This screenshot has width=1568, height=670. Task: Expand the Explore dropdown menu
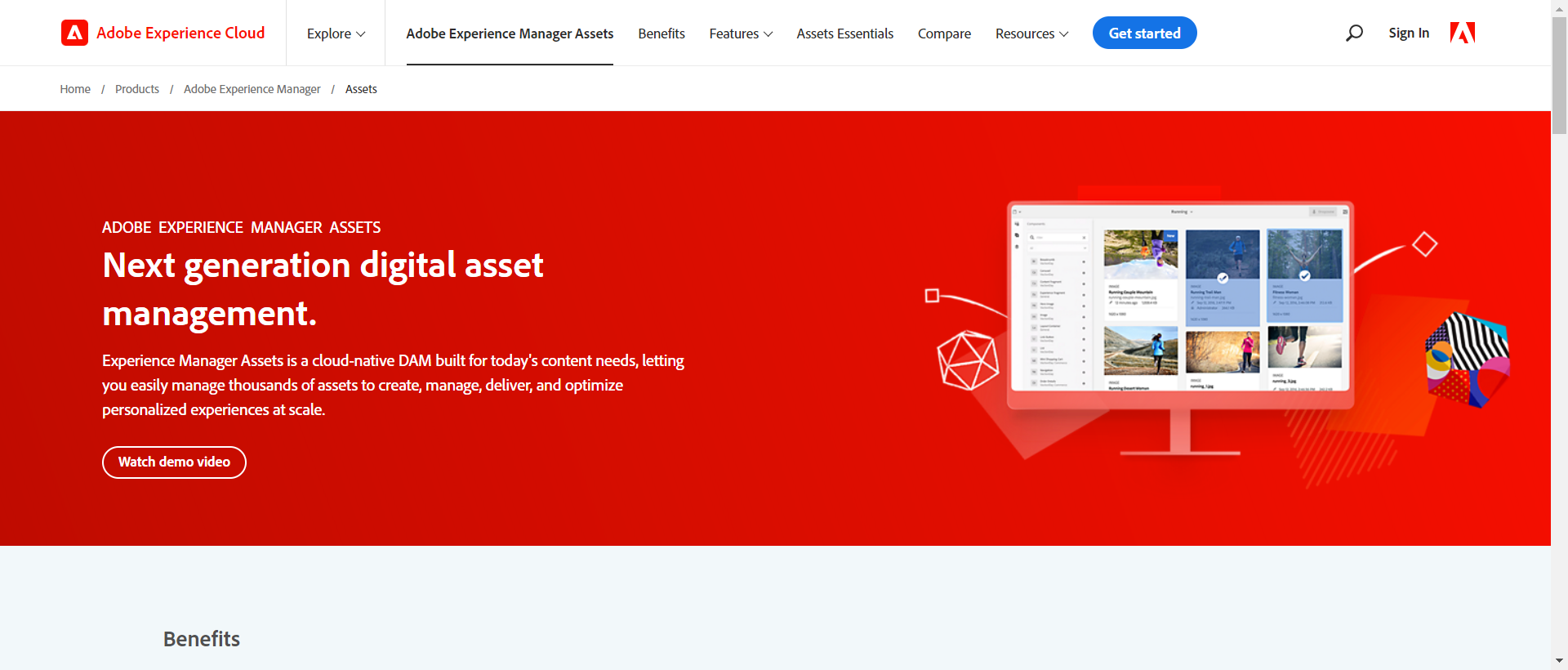pos(336,33)
